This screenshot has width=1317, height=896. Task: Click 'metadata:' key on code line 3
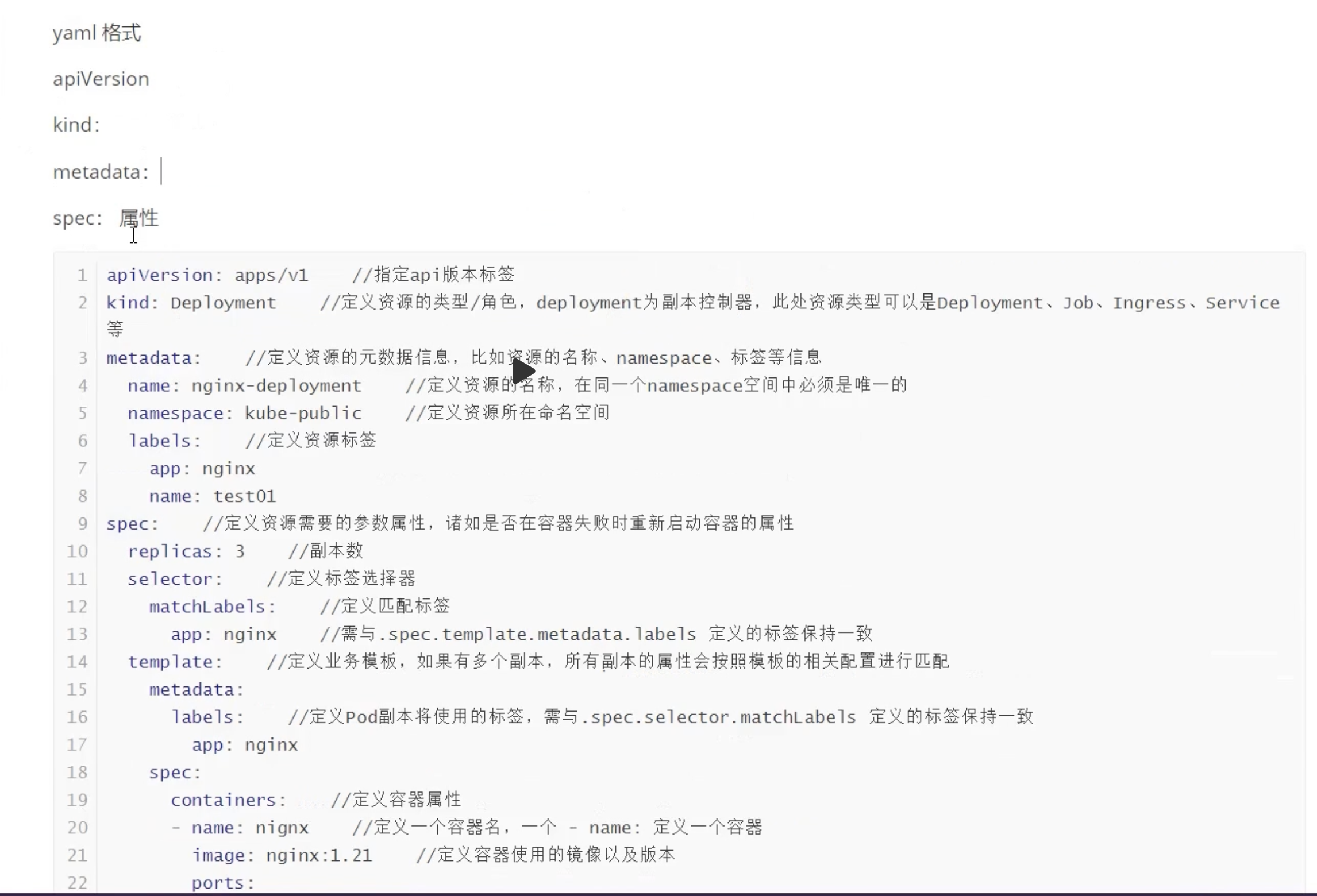[154, 358]
